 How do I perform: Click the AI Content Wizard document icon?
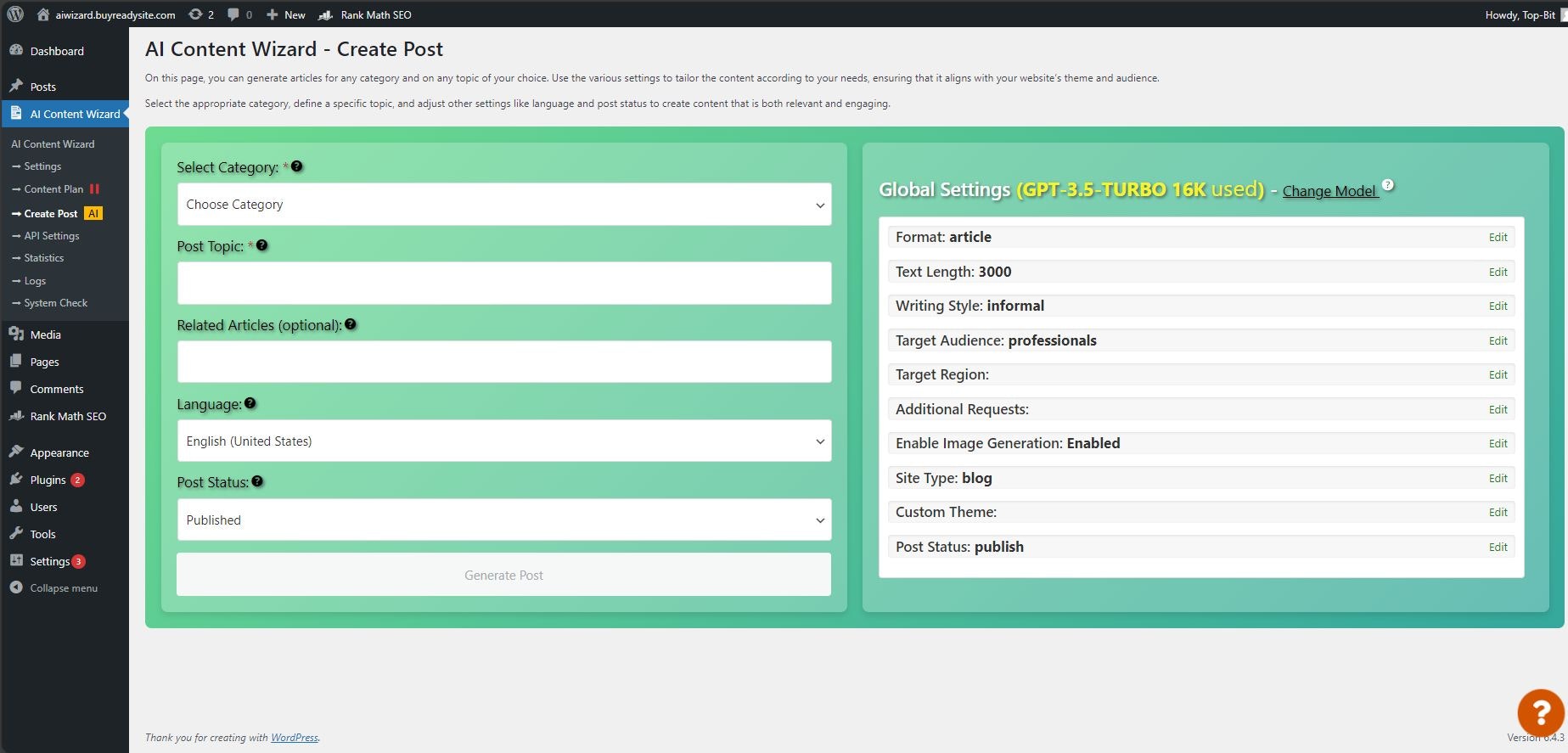coord(16,113)
